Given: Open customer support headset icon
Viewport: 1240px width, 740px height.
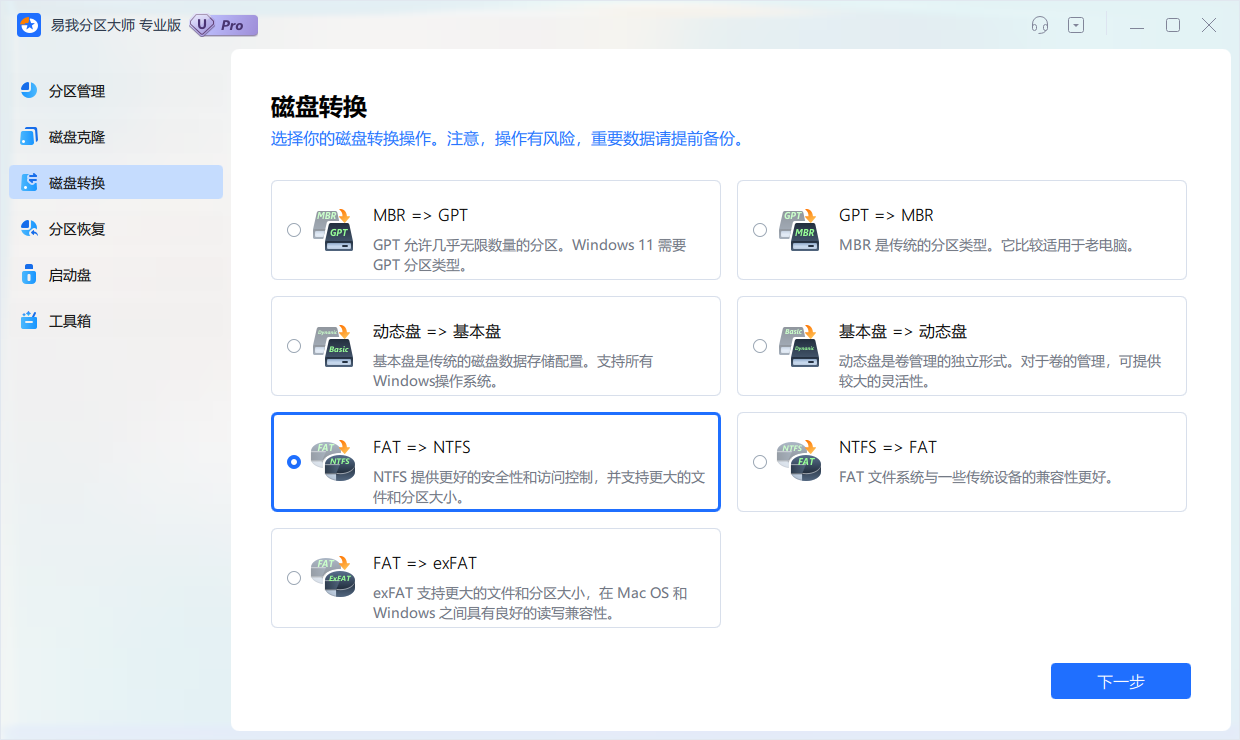Looking at the screenshot, I should (x=1040, y=26).
